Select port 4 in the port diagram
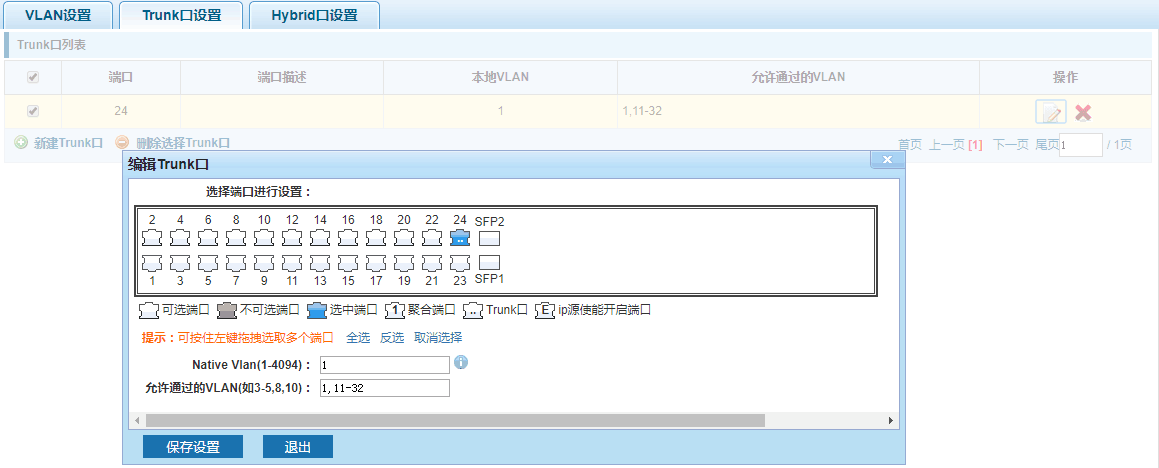The image size is (1159, 468). [x=180, y=238]
